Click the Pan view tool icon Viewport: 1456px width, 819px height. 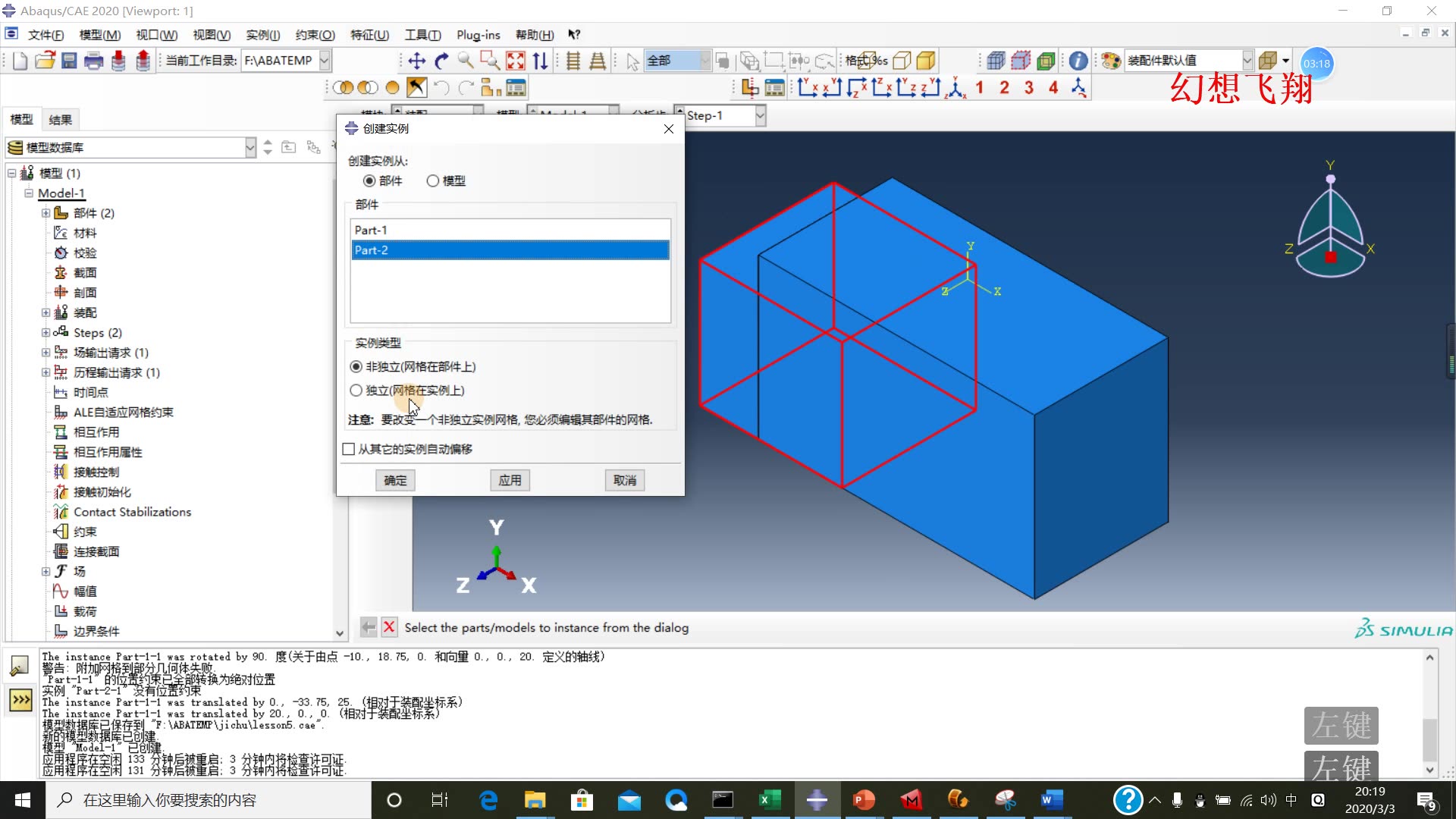click(416, 61)
